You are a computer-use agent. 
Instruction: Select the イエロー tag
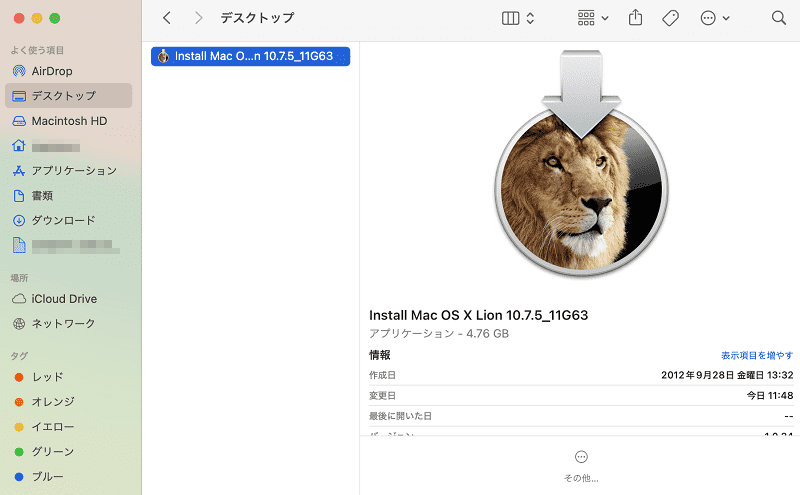point(68,427)
